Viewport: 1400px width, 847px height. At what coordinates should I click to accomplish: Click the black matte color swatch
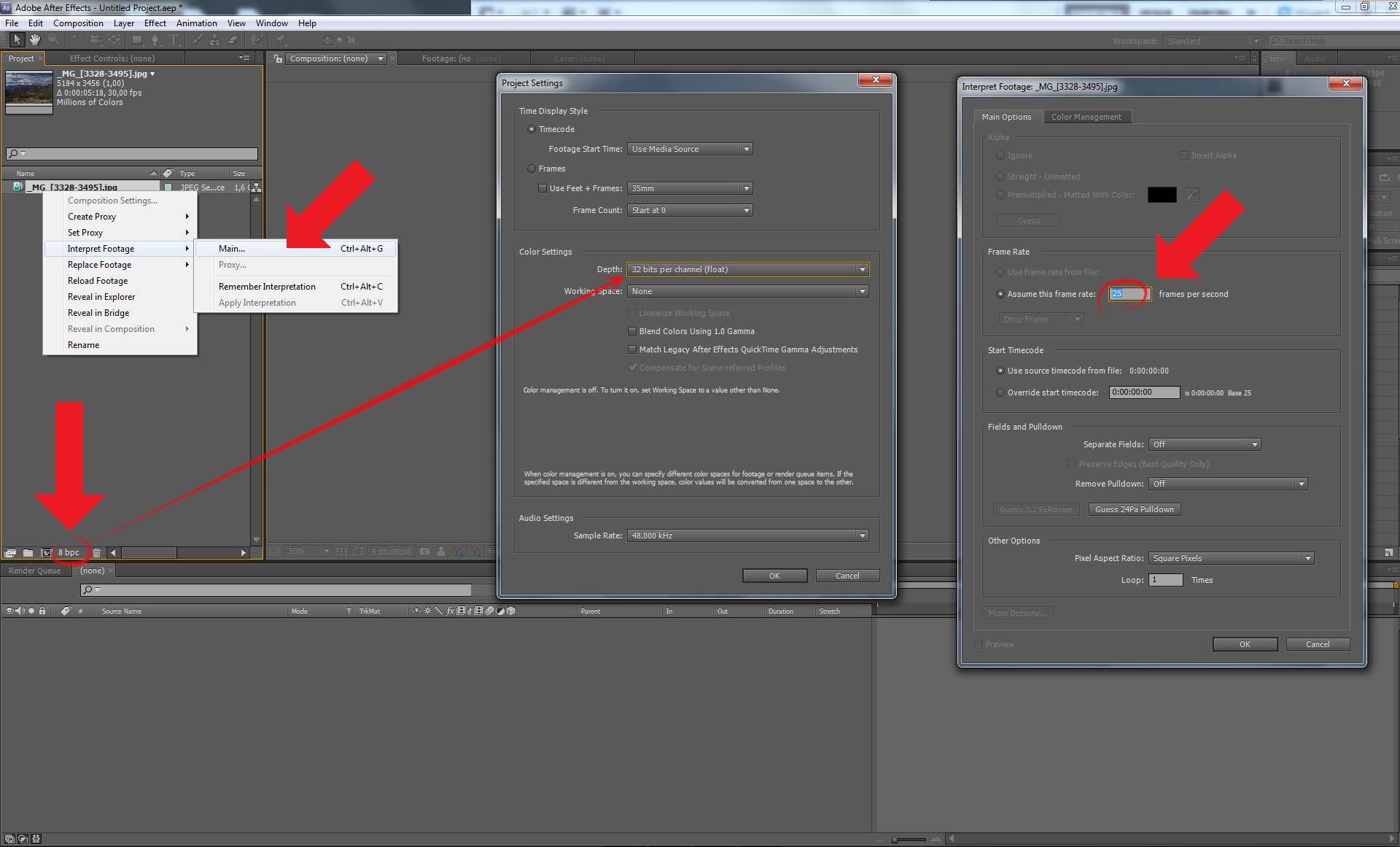(1162, 195)
